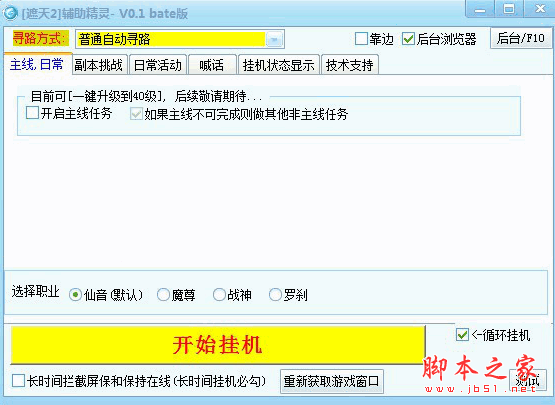Minimize the 辅助精灵 window
This screenshot has width=555, height=405.
[x=480, y=10]
